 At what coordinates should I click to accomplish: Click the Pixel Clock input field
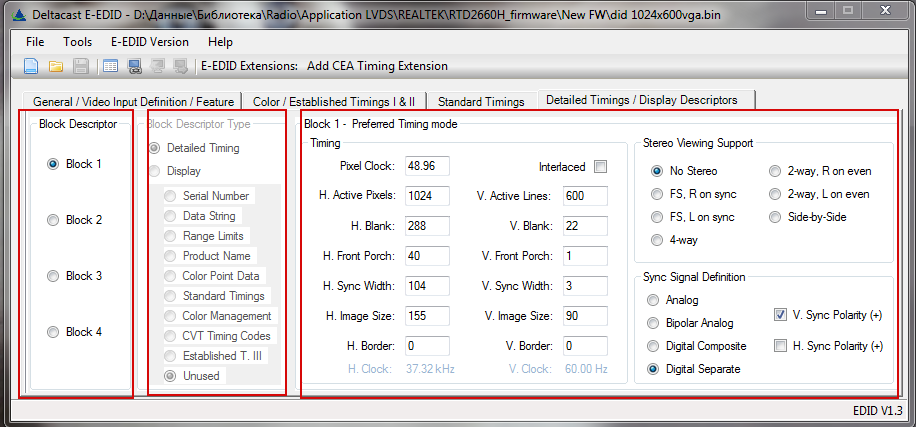[426, 165]
